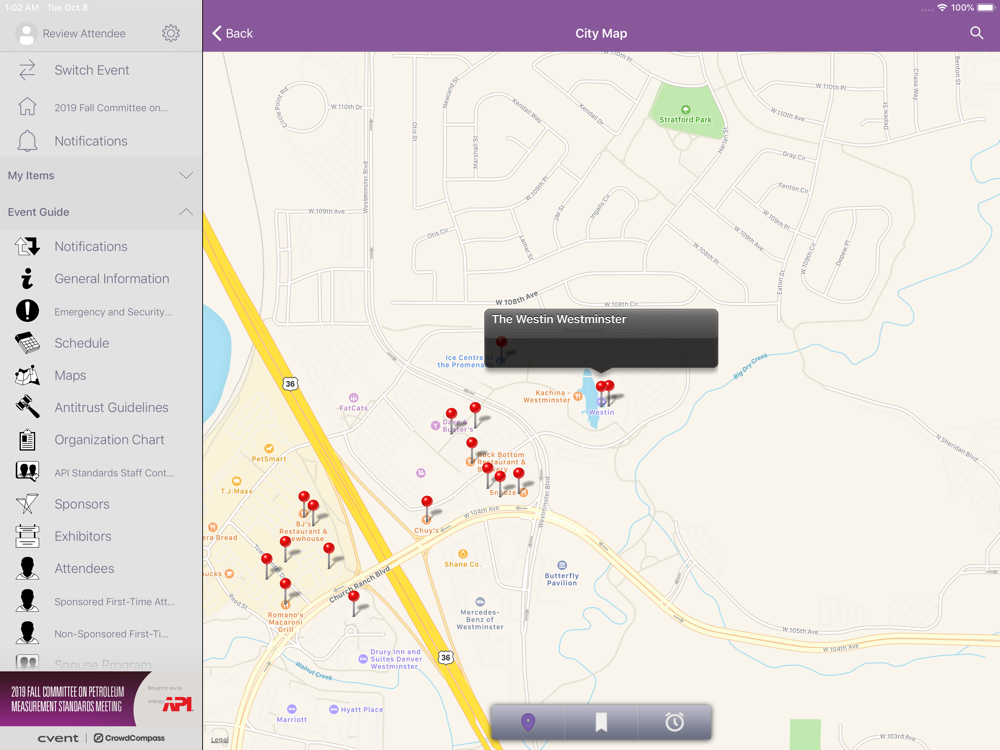Click the Legal link on map
Viewport: 1000px width, 750px height.
click(x=220, y=740)
